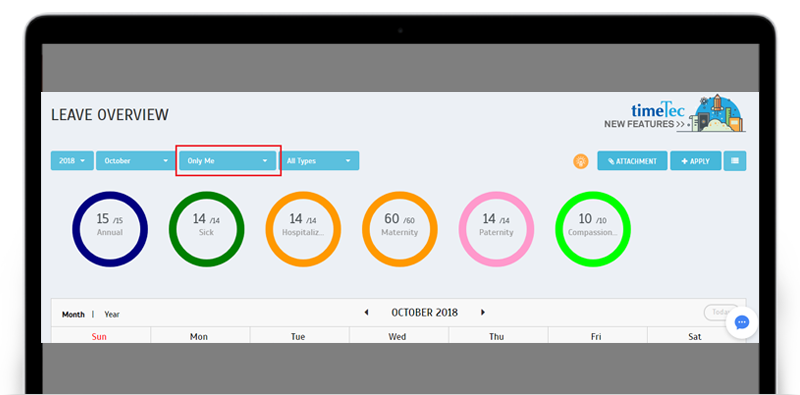Screen dimensions: 800x395
Task: Click the Attachment button
Action: (632, 161)
